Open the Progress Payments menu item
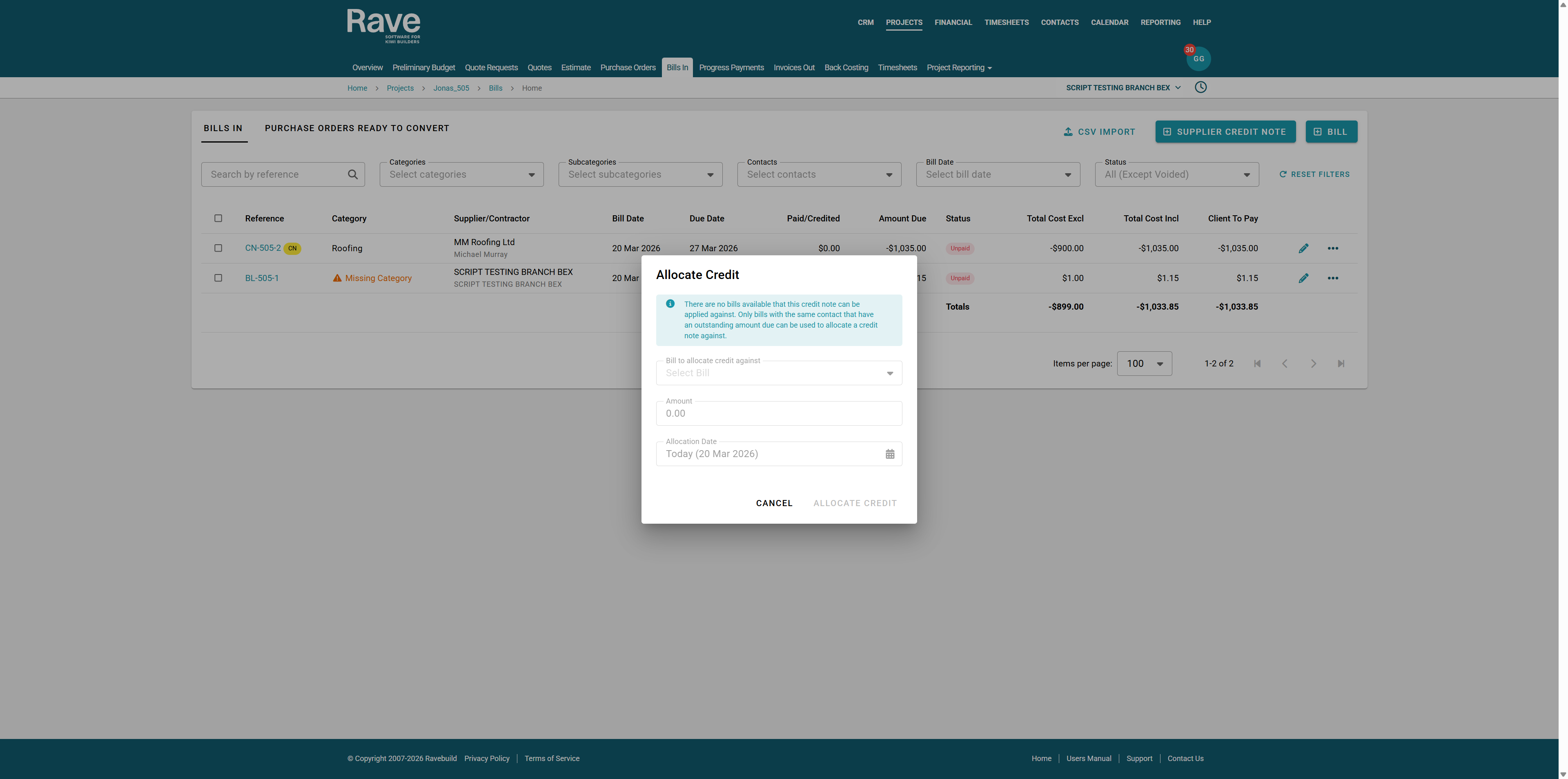 point(731,68)
